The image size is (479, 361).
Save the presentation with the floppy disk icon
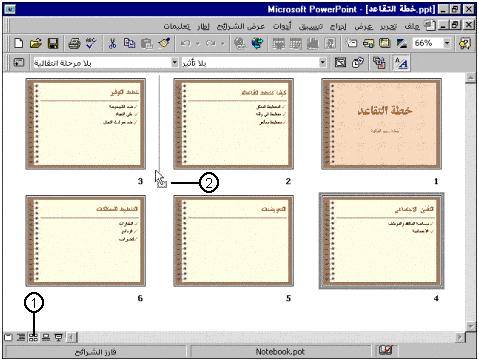[53, 43]
